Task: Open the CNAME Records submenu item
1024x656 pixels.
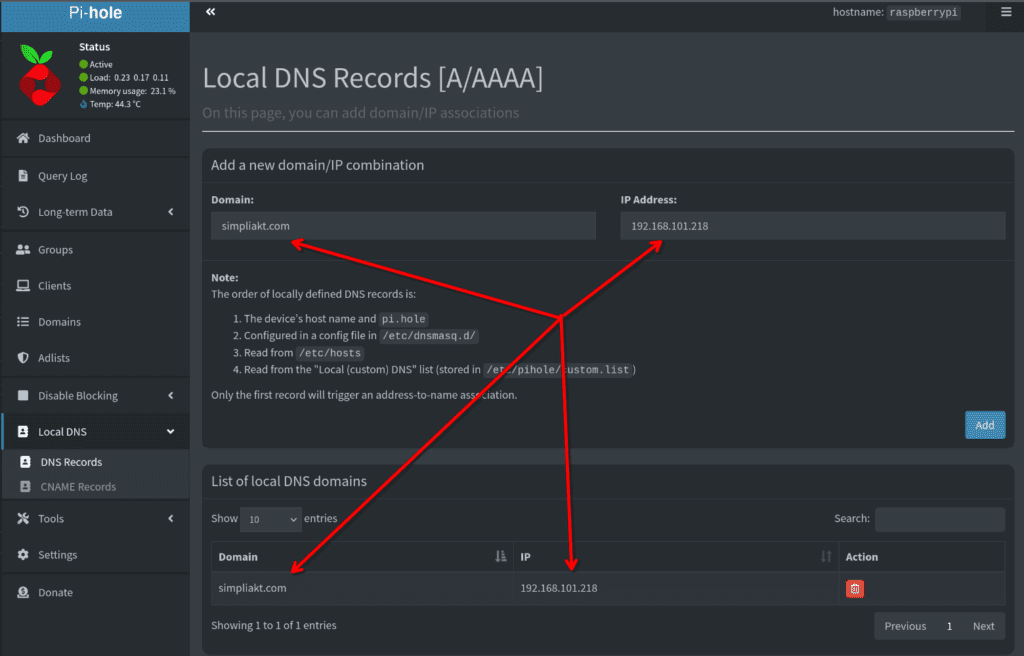Action: pyautogui.click(x=78, y=487)
